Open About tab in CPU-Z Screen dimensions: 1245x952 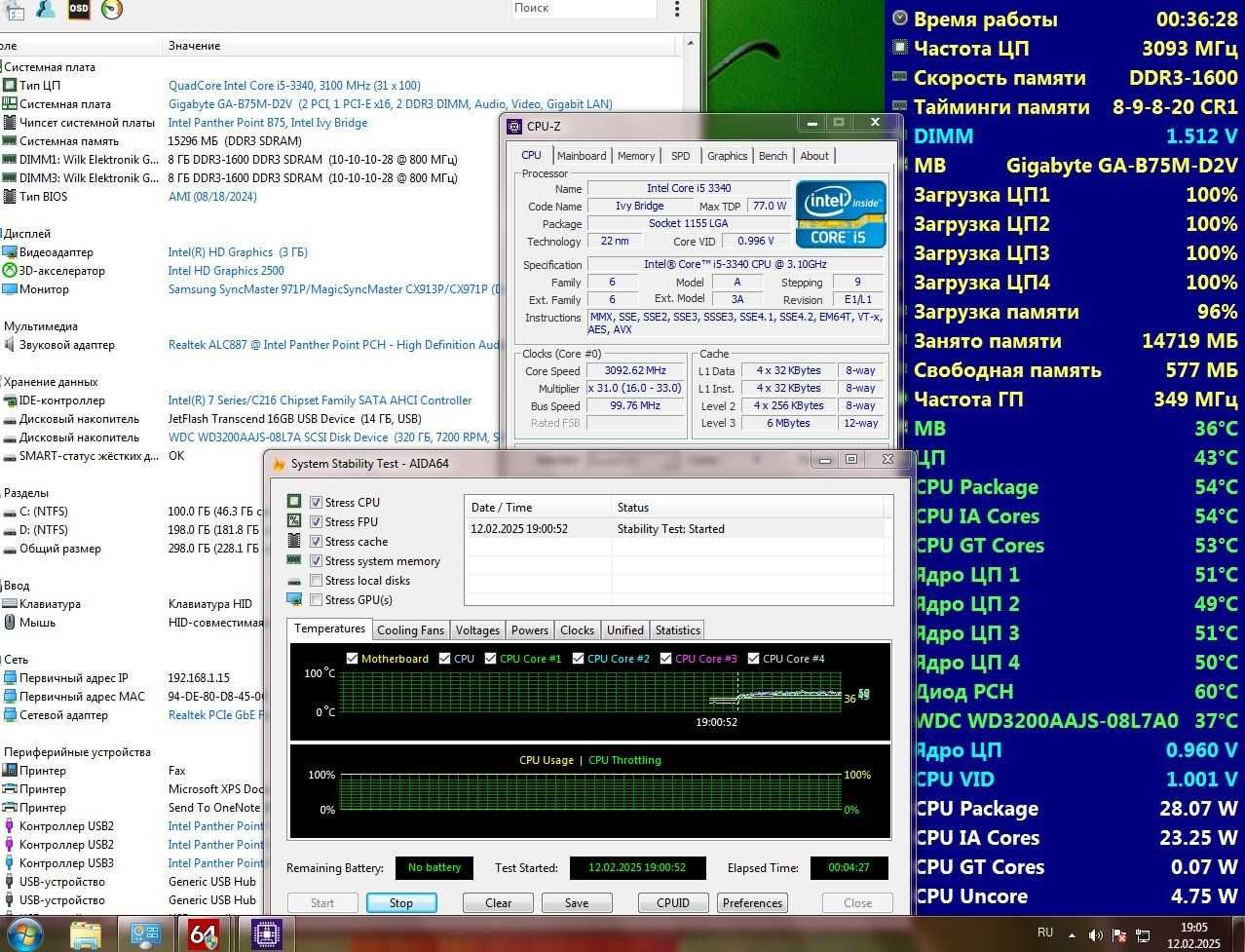pos(814,156)
